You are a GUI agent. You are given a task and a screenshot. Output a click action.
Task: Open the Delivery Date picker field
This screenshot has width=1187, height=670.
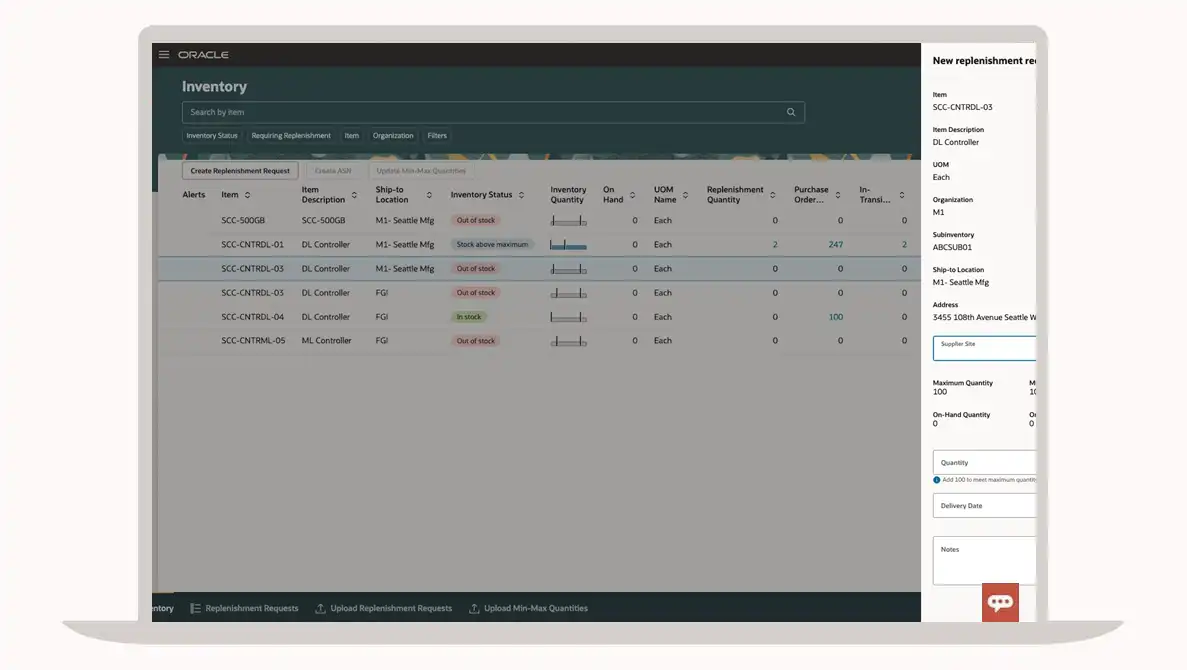coord(985,506)
